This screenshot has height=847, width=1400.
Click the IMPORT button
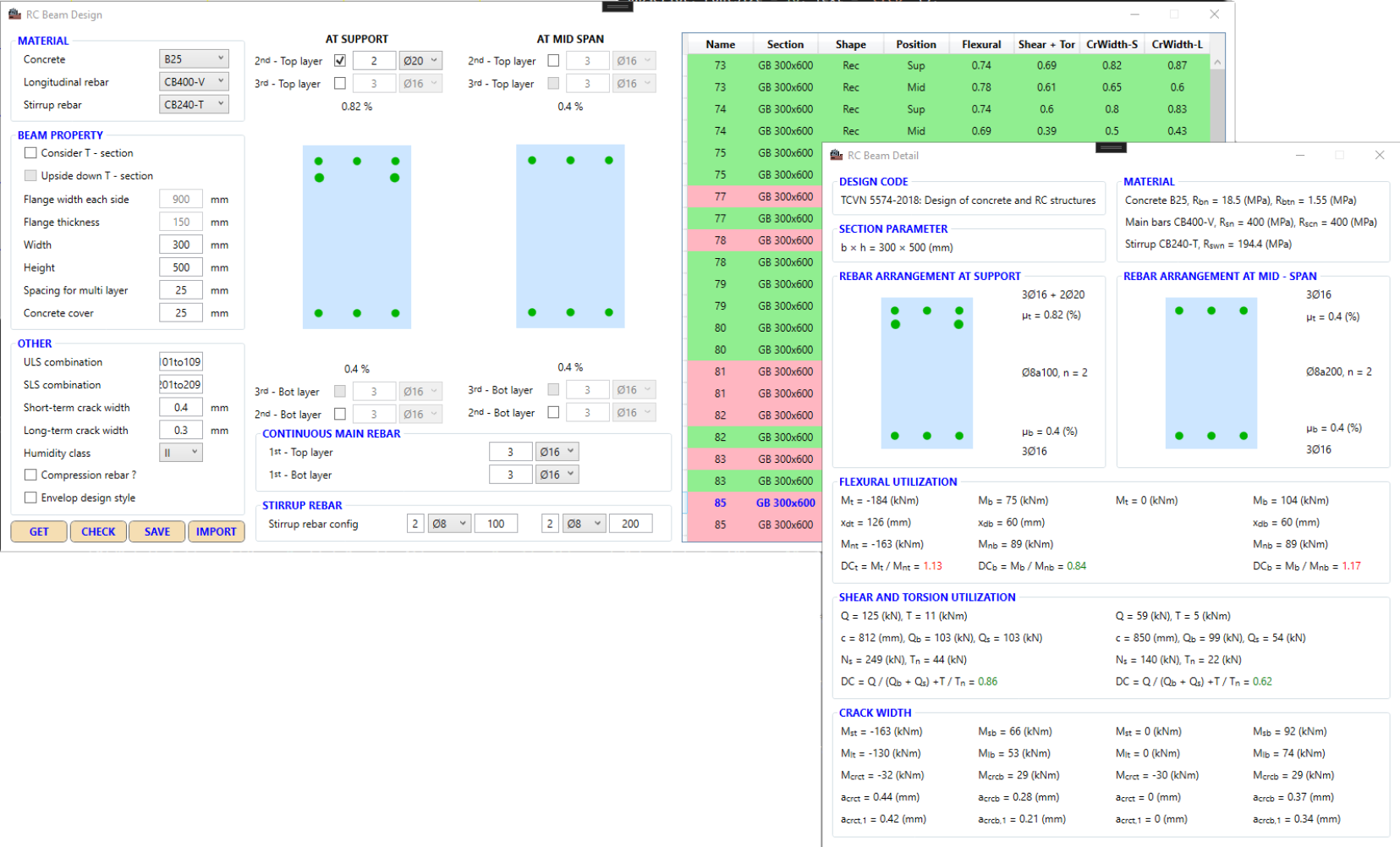coord(217,531)
